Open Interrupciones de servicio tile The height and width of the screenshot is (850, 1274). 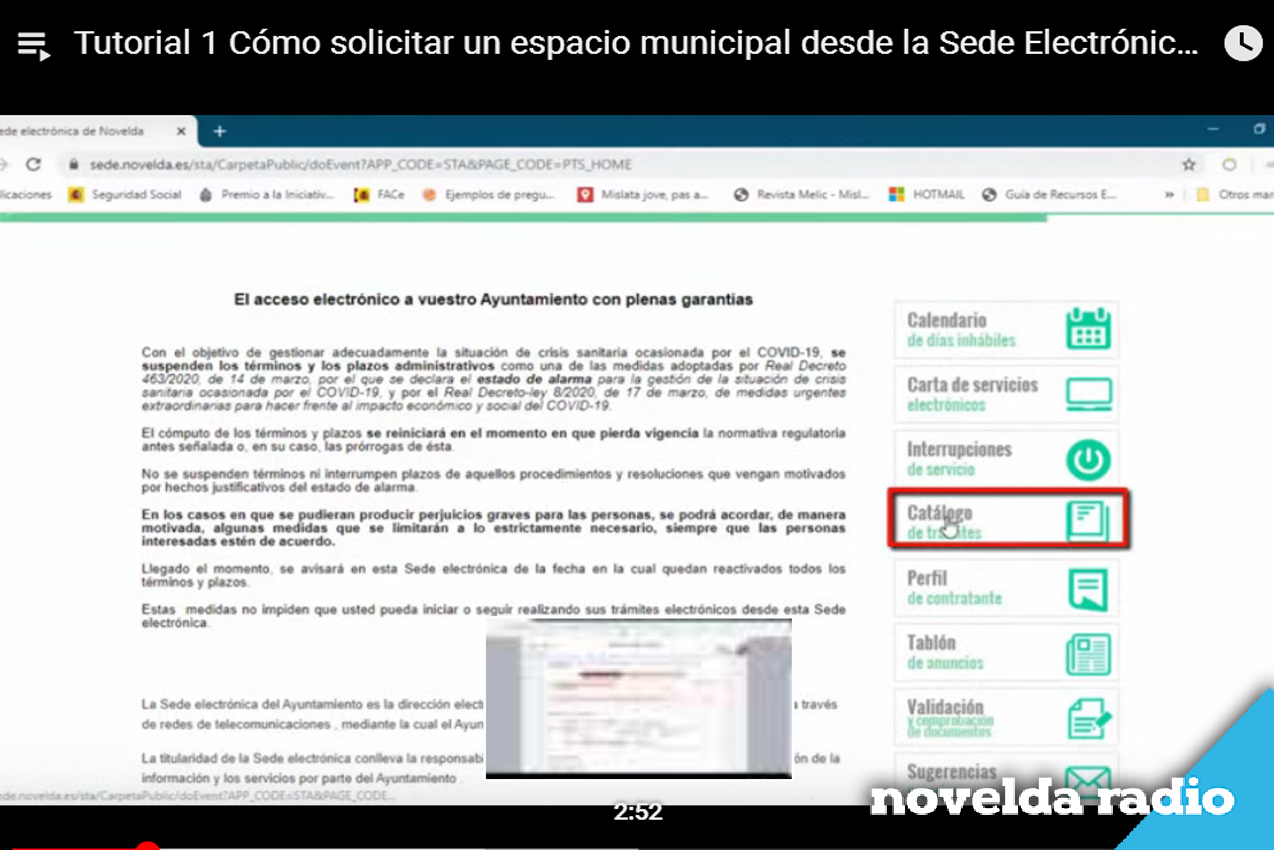coord(1005,459)
